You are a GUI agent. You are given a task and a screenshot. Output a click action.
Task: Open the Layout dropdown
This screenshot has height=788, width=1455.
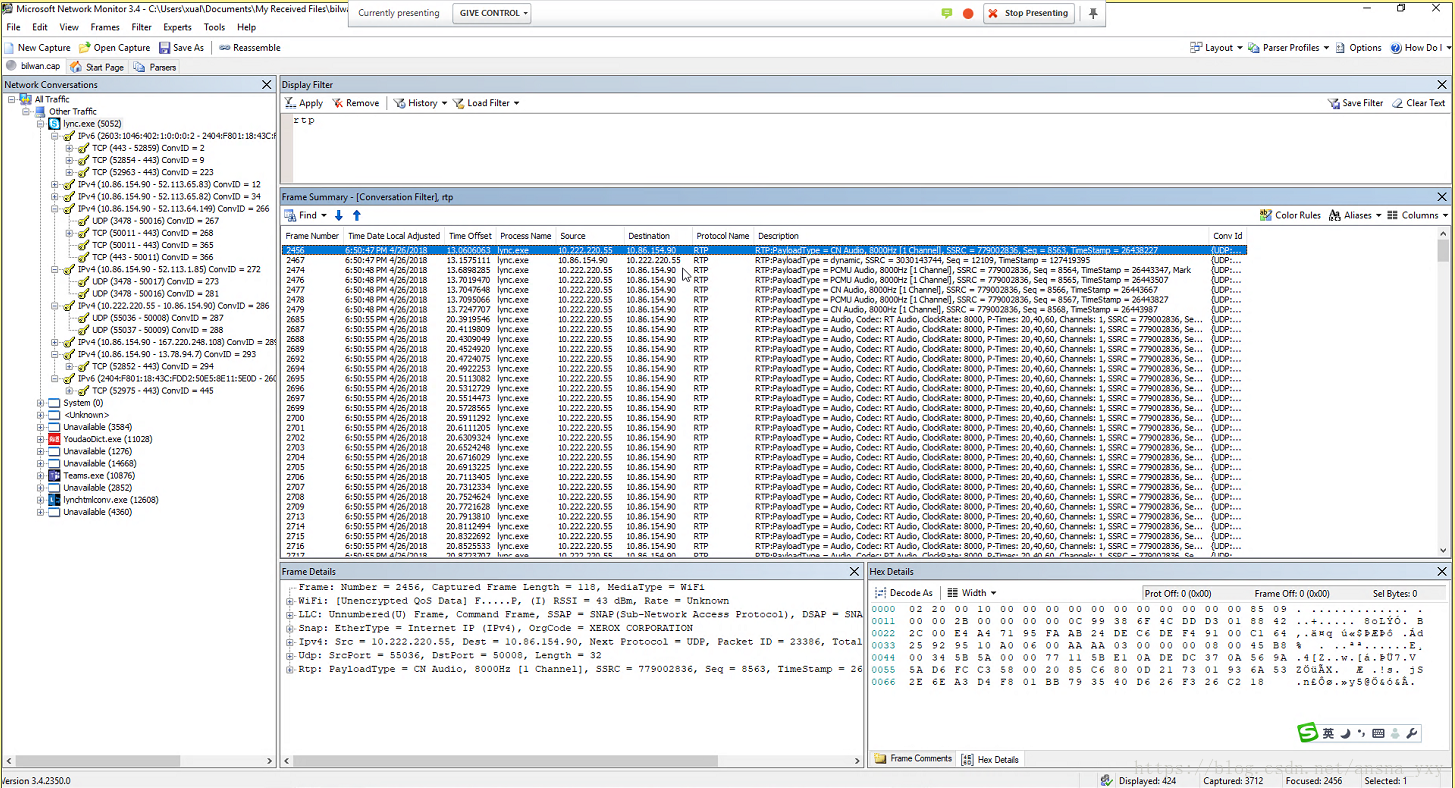pyautogui.click(x=1216, y=48)
